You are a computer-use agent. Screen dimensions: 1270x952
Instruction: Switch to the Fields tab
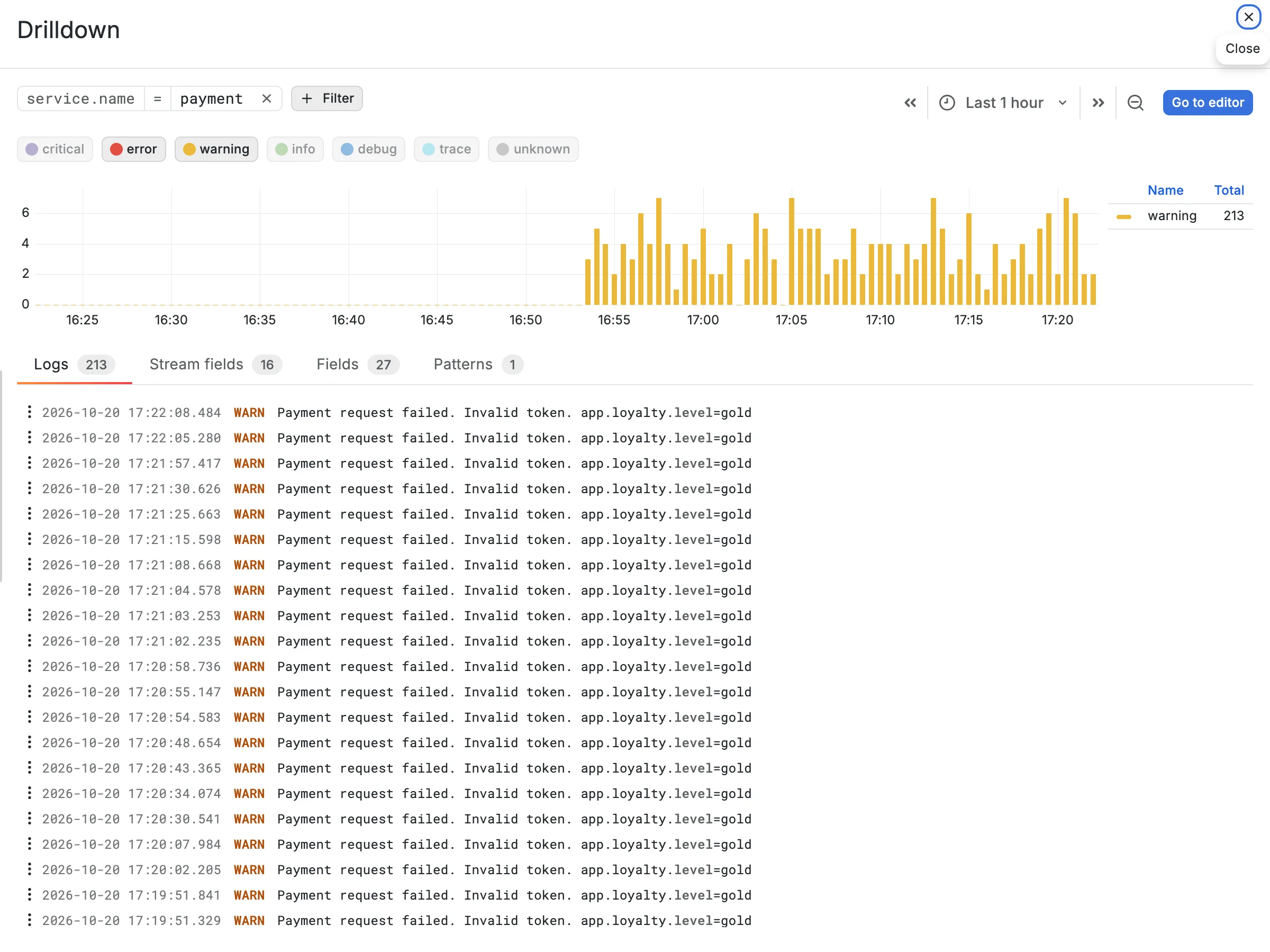(358, 365)
